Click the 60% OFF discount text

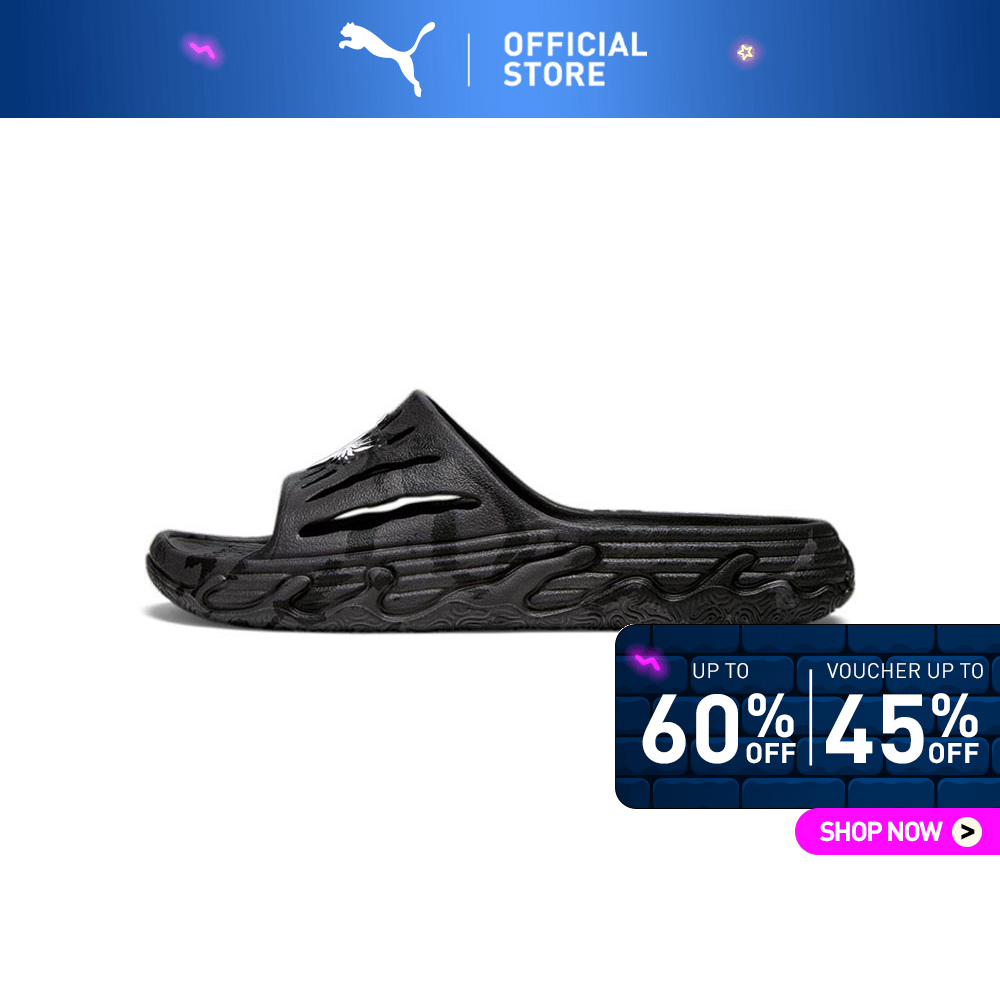[718, 728]
